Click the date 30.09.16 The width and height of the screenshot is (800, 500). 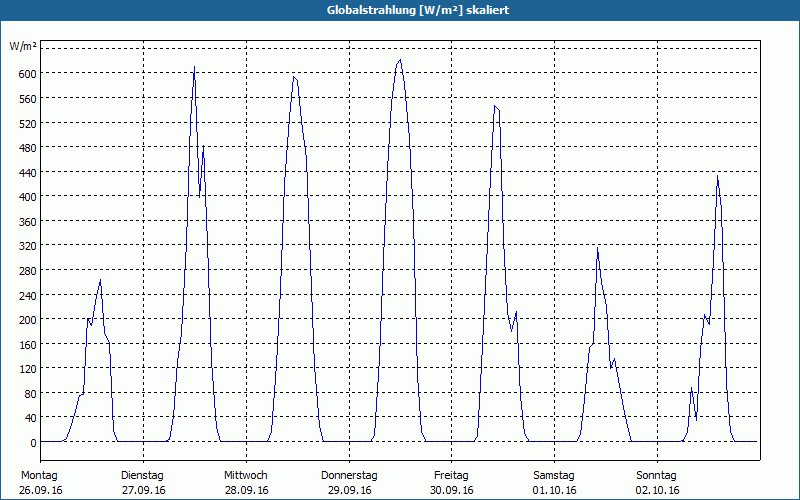coord(452,491)
